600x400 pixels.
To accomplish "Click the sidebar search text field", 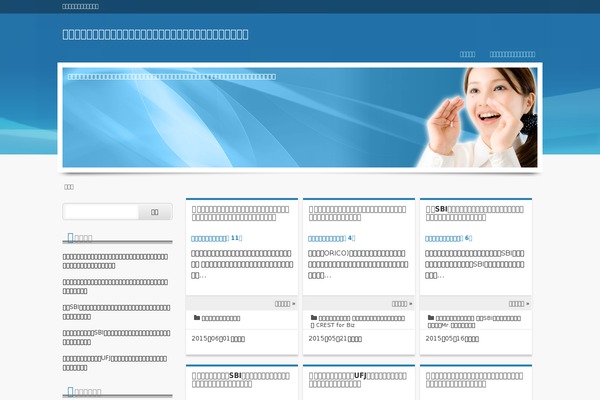I will pos(102,212).
